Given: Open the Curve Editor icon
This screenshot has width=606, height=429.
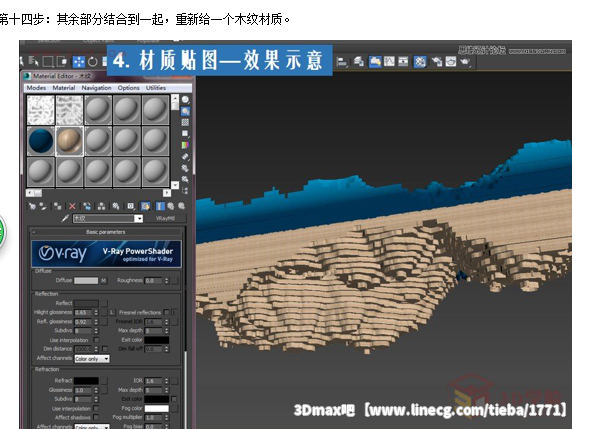Looking at the screenshot, I should click(x=389, y=62).
